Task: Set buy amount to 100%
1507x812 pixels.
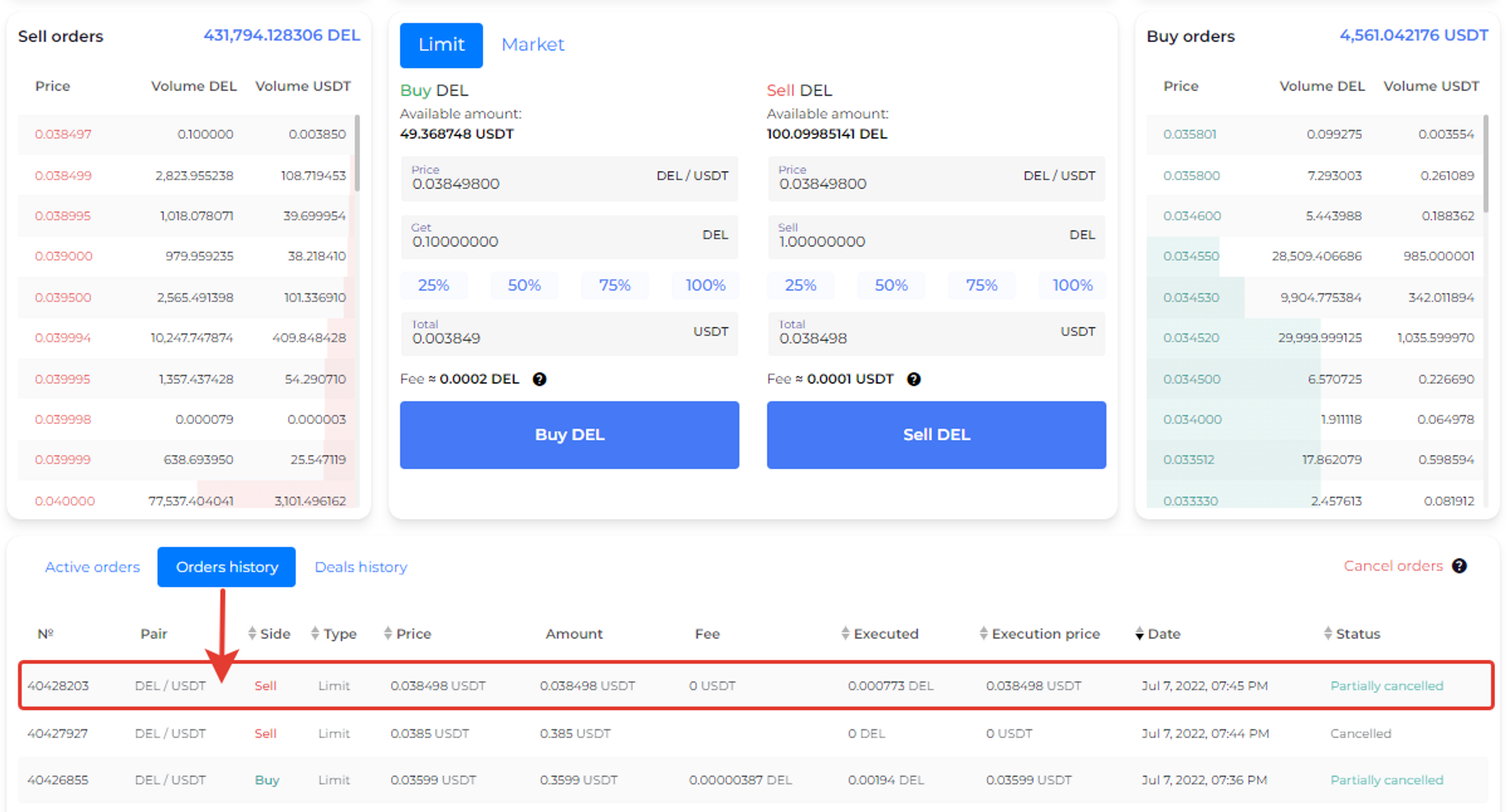Action: point(705,285)
